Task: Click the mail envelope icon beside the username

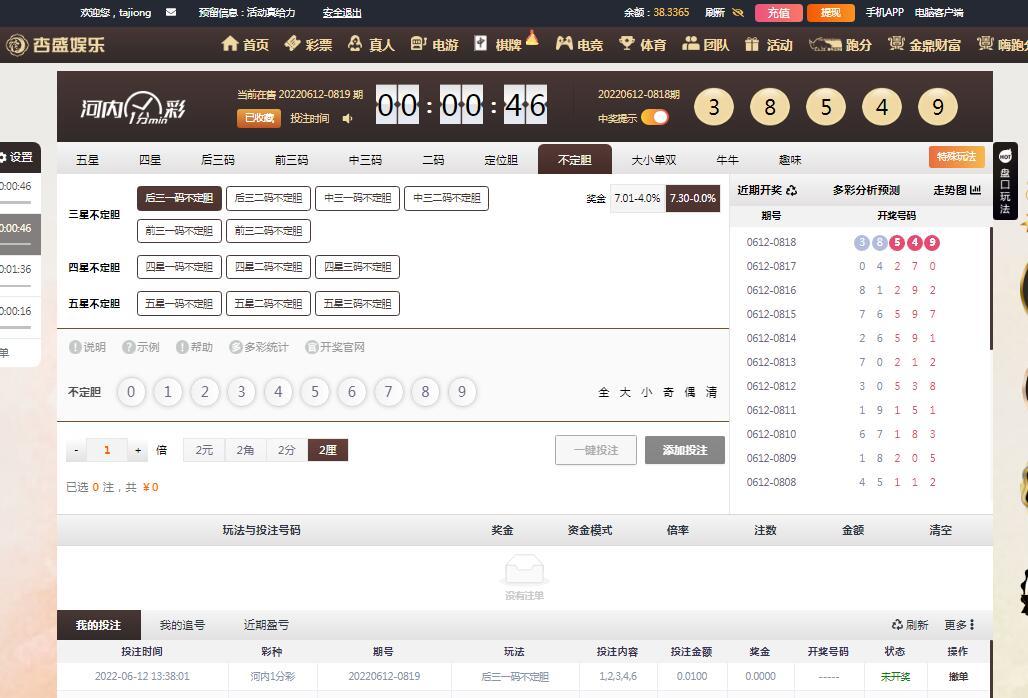Action: pyautogui.click(x=171, y=13)
